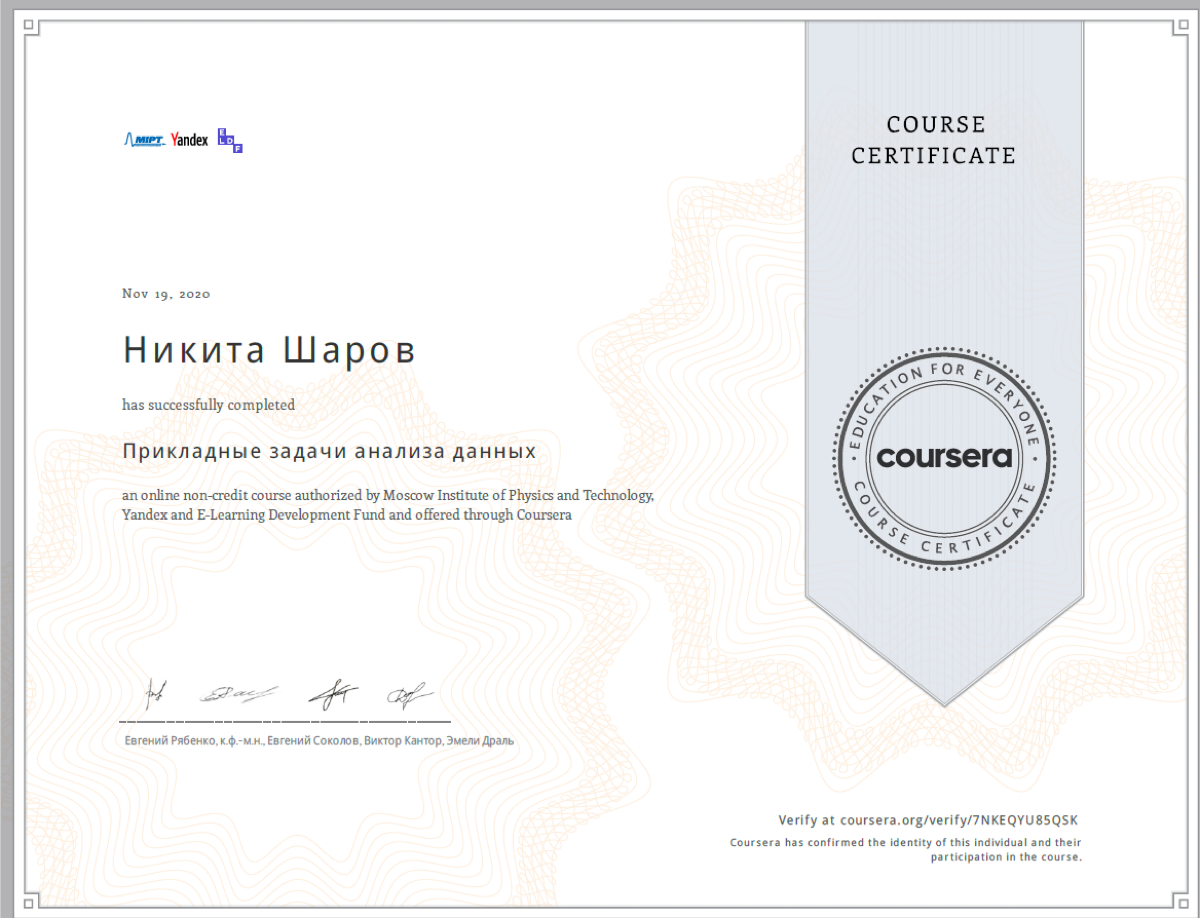
Task: Select the recipient name Никита Шаров
Action: (270, 349)
